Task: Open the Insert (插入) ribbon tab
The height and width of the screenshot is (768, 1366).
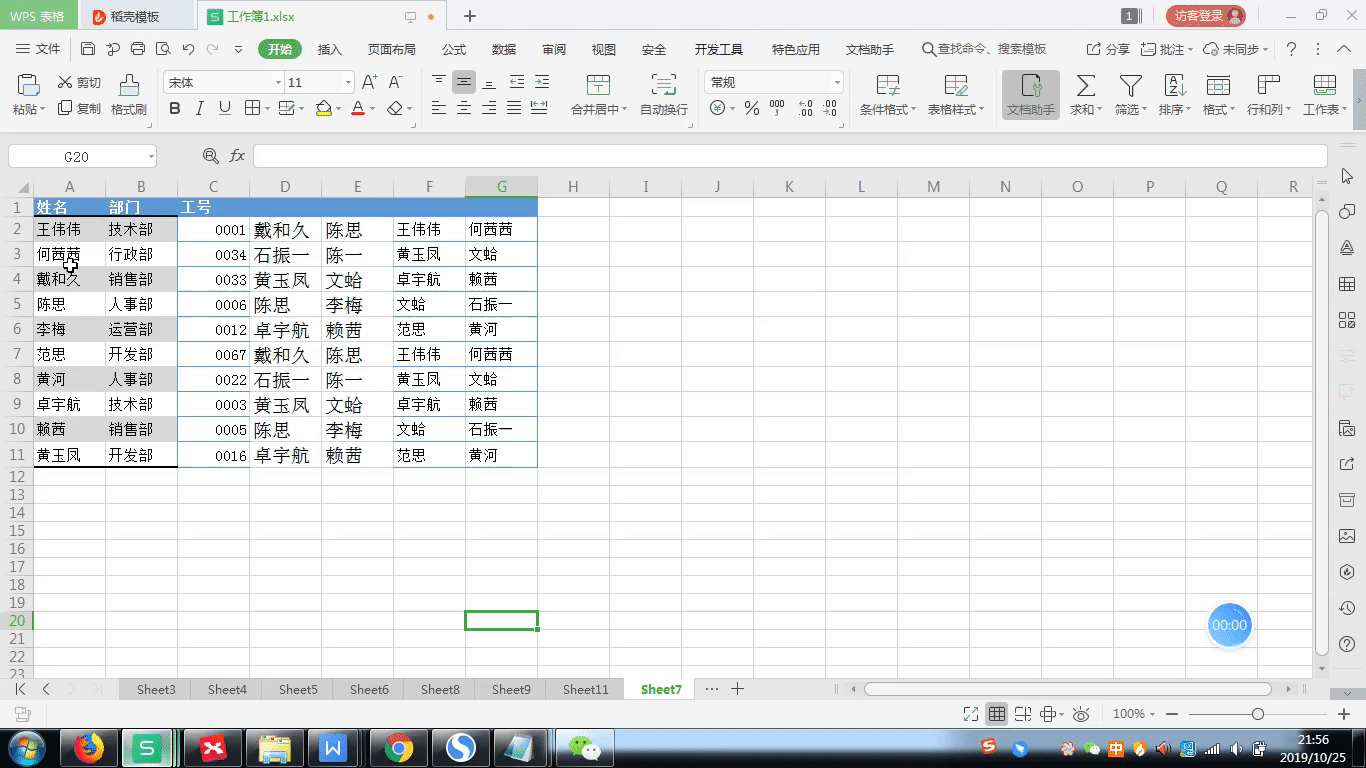Action: (x=329, y=50)
